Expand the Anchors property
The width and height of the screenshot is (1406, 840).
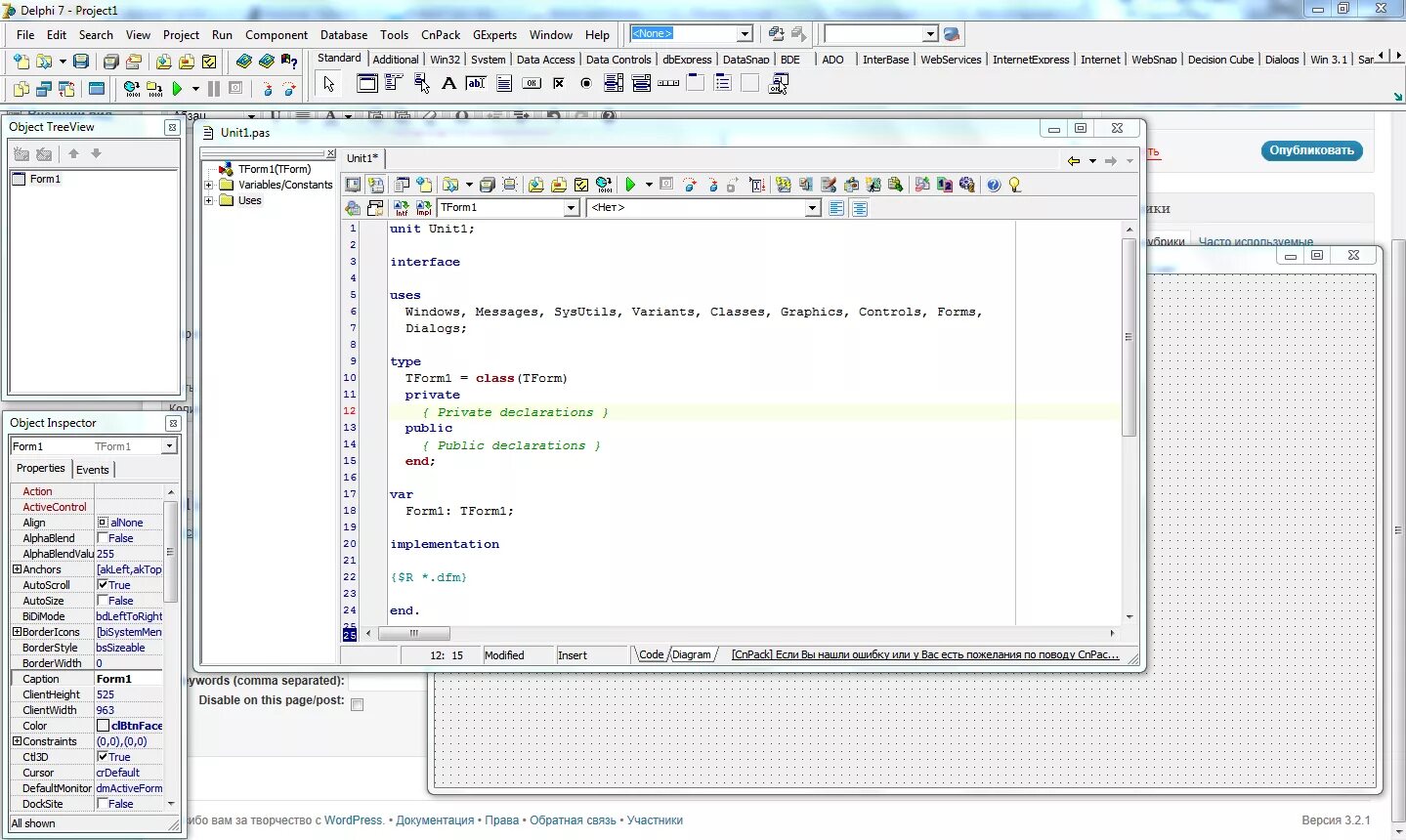click(17, 569)
